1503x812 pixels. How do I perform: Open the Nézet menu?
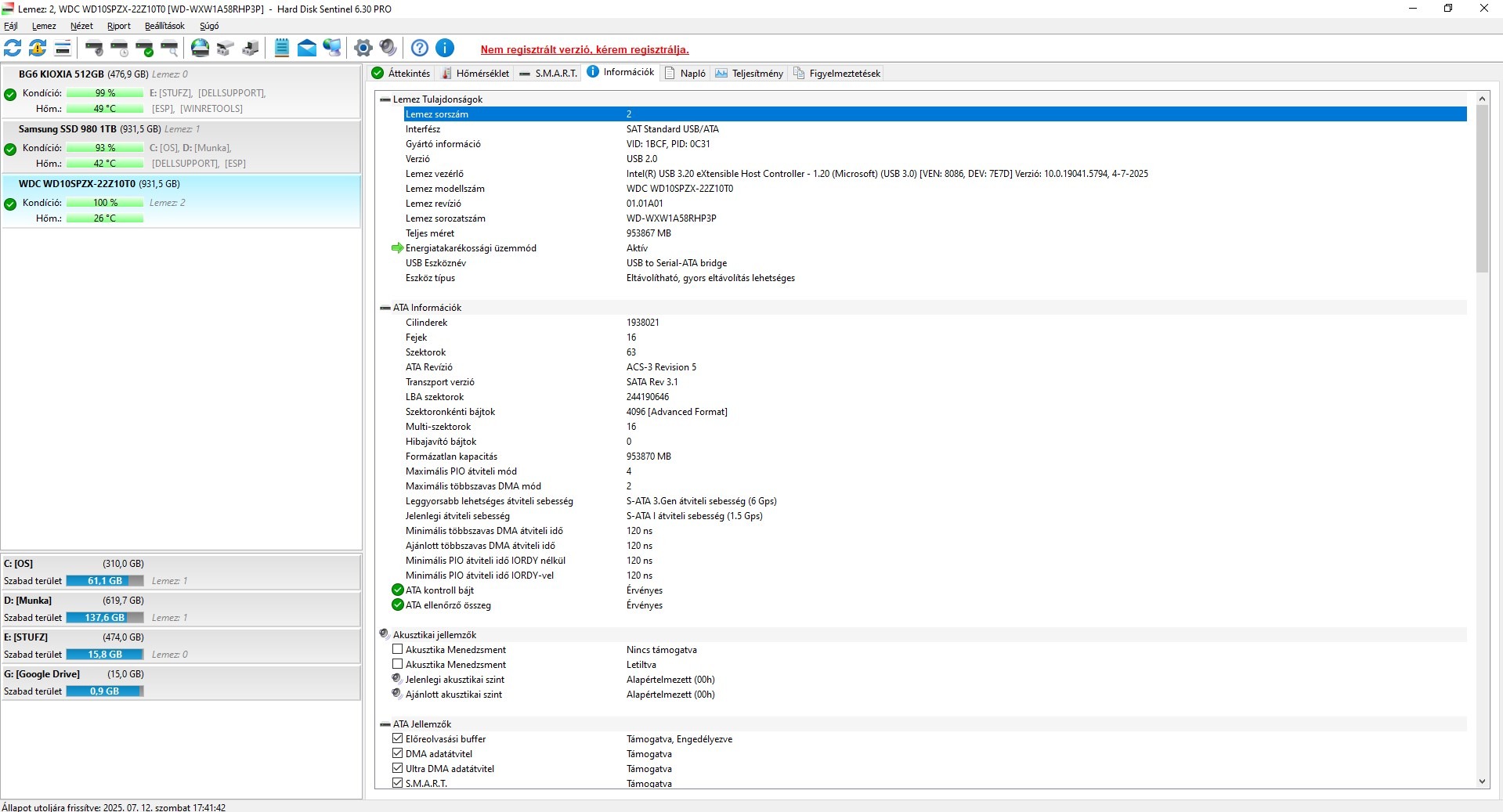81,26
